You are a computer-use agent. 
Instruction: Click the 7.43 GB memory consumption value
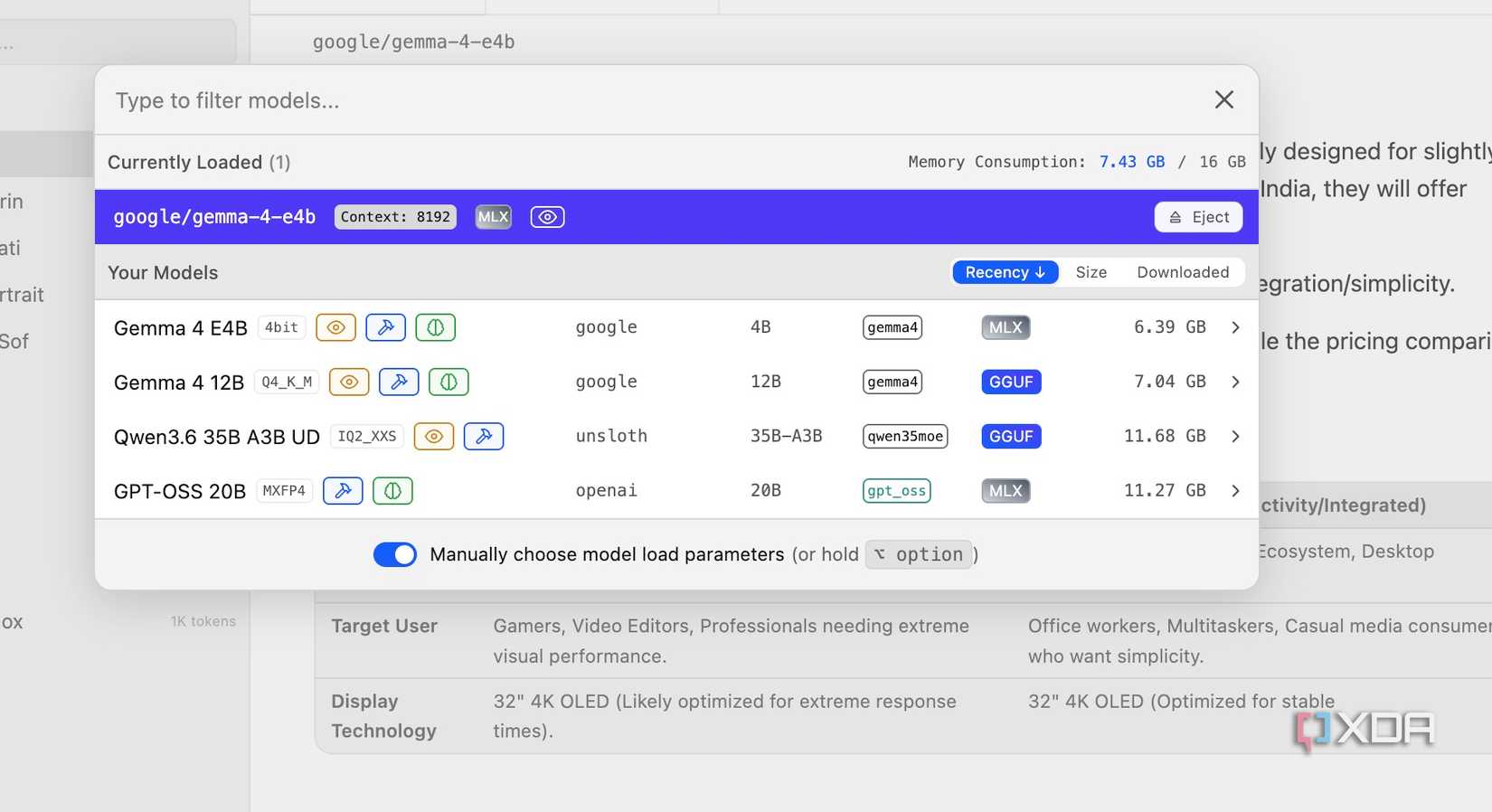1132,162
